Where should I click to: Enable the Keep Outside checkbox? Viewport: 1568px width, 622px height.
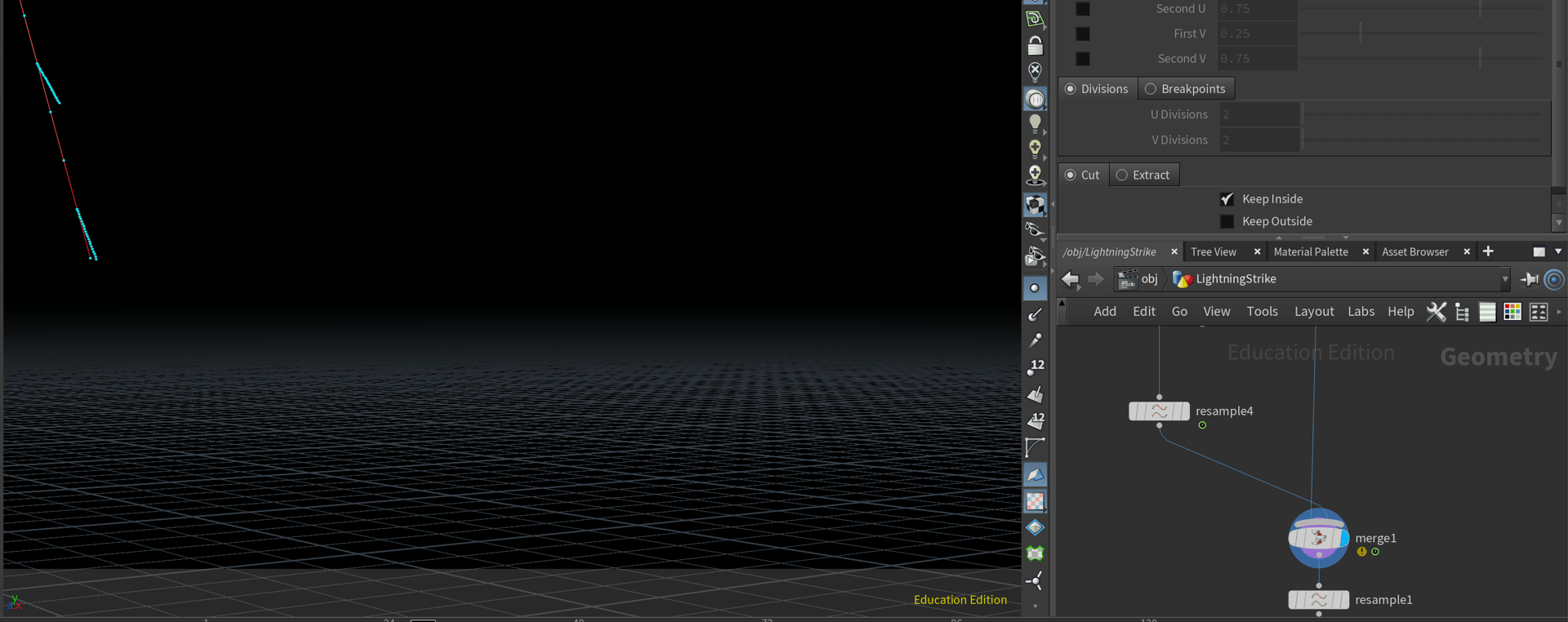tap(1227, 221)
